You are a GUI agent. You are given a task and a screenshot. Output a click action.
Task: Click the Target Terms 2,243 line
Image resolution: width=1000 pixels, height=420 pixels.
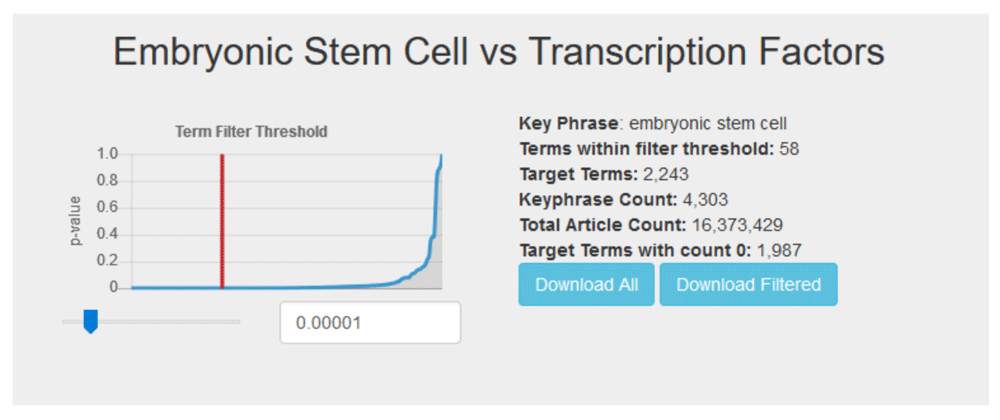604,174
